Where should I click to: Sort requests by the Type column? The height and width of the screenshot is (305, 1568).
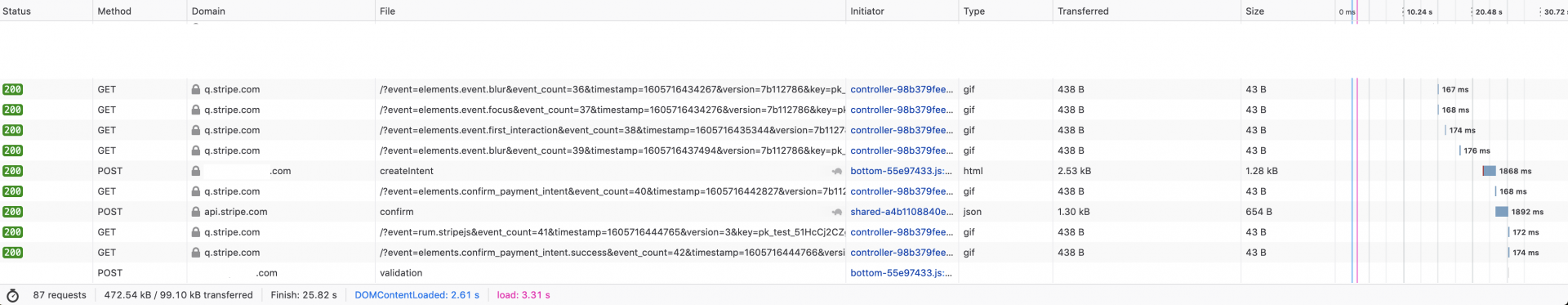[x=1005, y=11]
